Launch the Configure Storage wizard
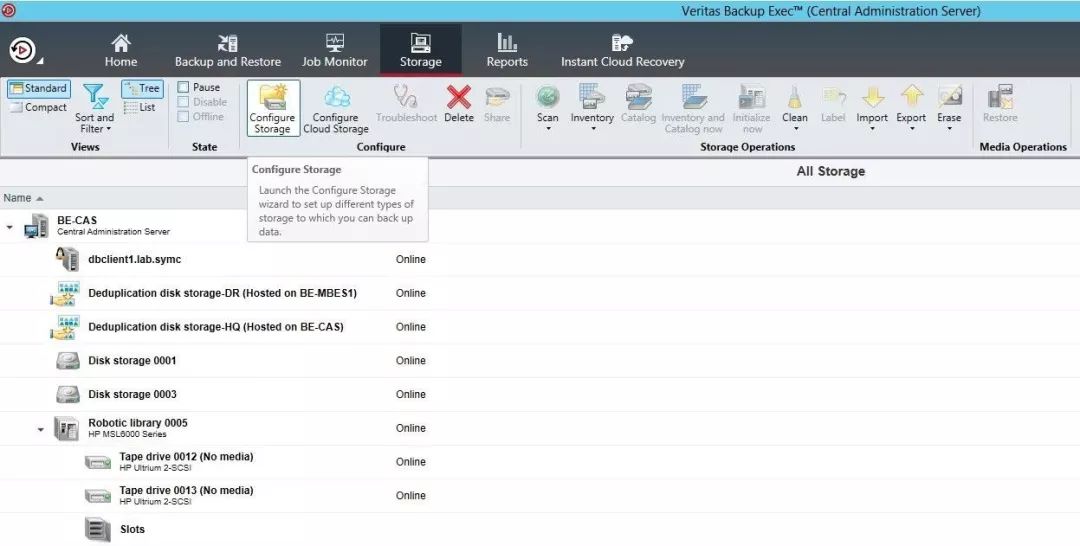 273,108
